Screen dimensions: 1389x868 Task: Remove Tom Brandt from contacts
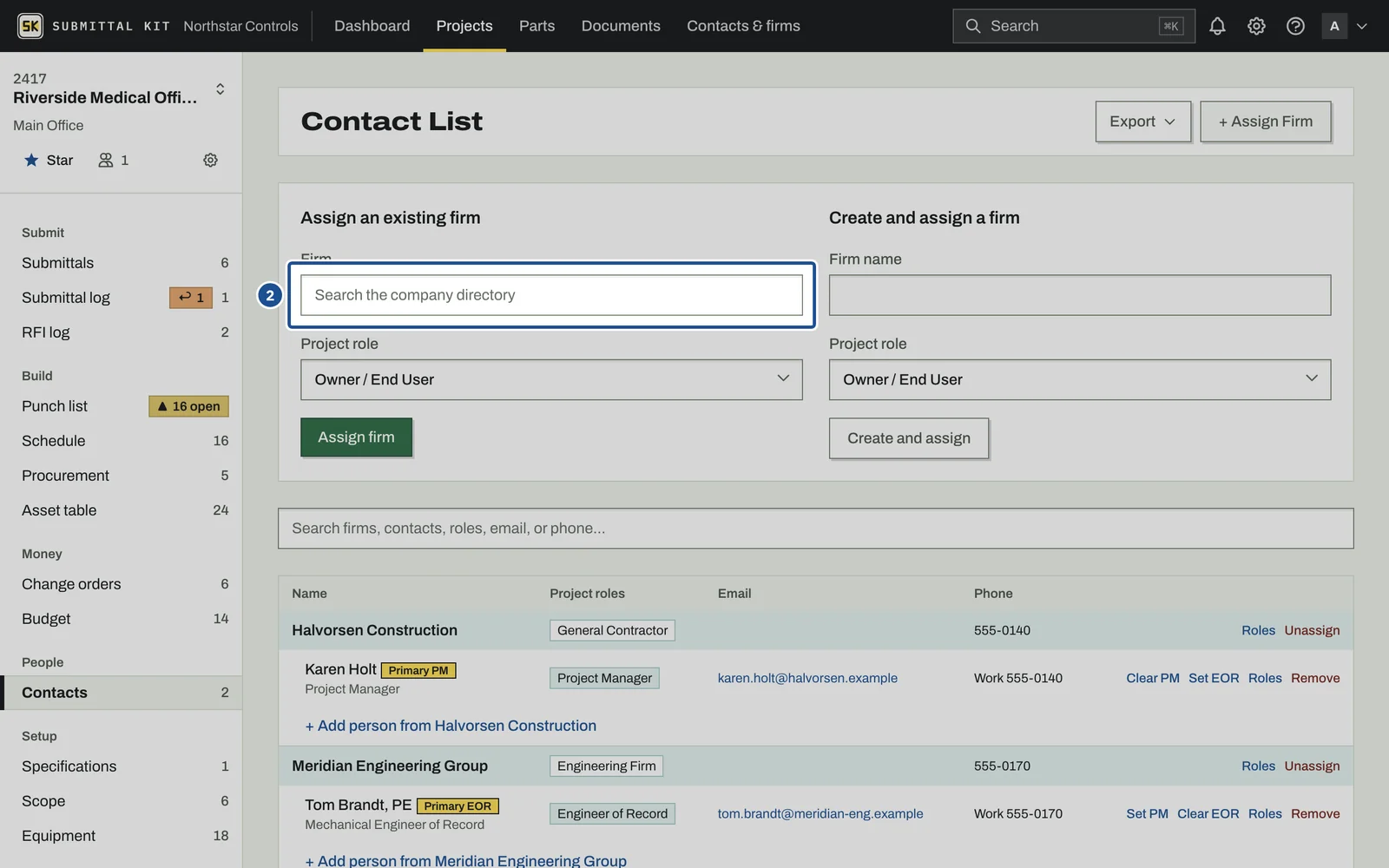[x=1315, y=813]
